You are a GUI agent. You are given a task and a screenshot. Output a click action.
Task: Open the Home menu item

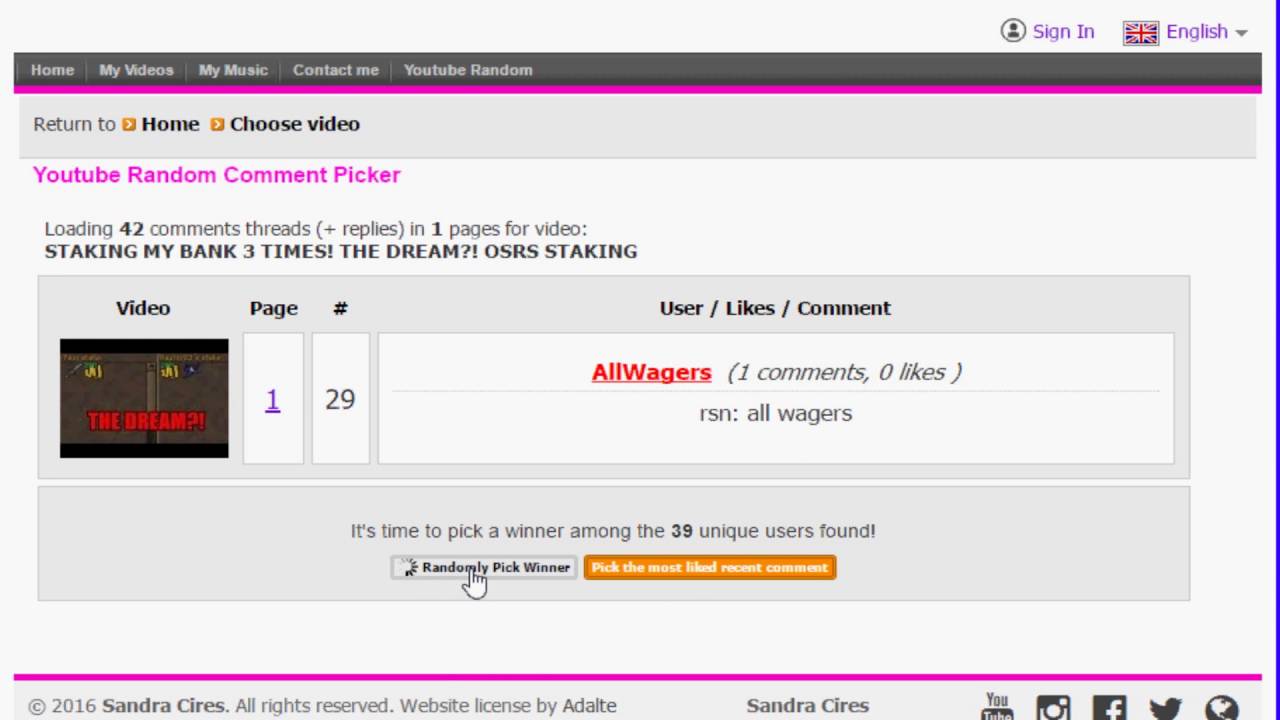click(x=52, y=70)
